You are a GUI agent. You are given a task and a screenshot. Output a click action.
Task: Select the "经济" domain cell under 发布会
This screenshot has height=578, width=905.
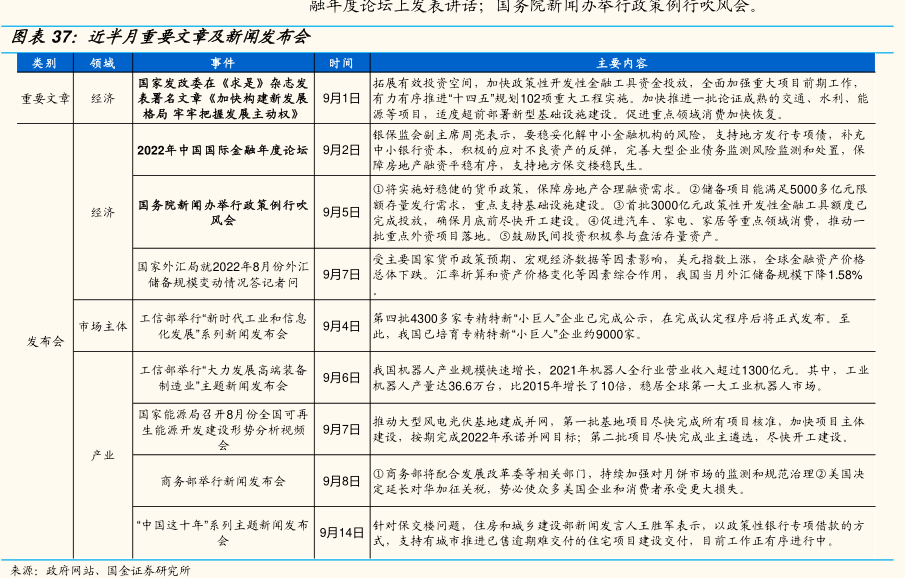click(103, 212)
